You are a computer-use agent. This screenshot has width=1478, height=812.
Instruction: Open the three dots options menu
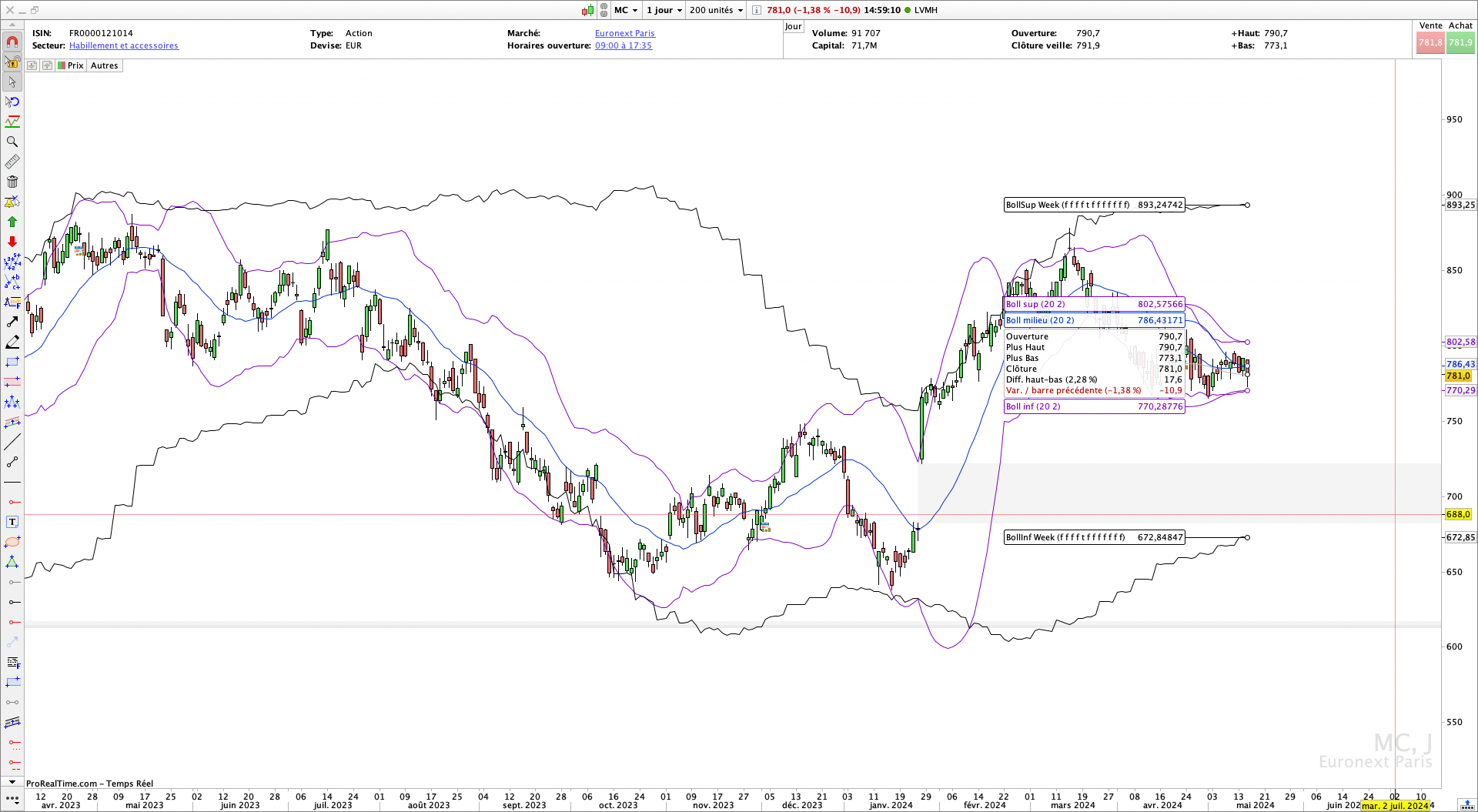tap(12, 800)
